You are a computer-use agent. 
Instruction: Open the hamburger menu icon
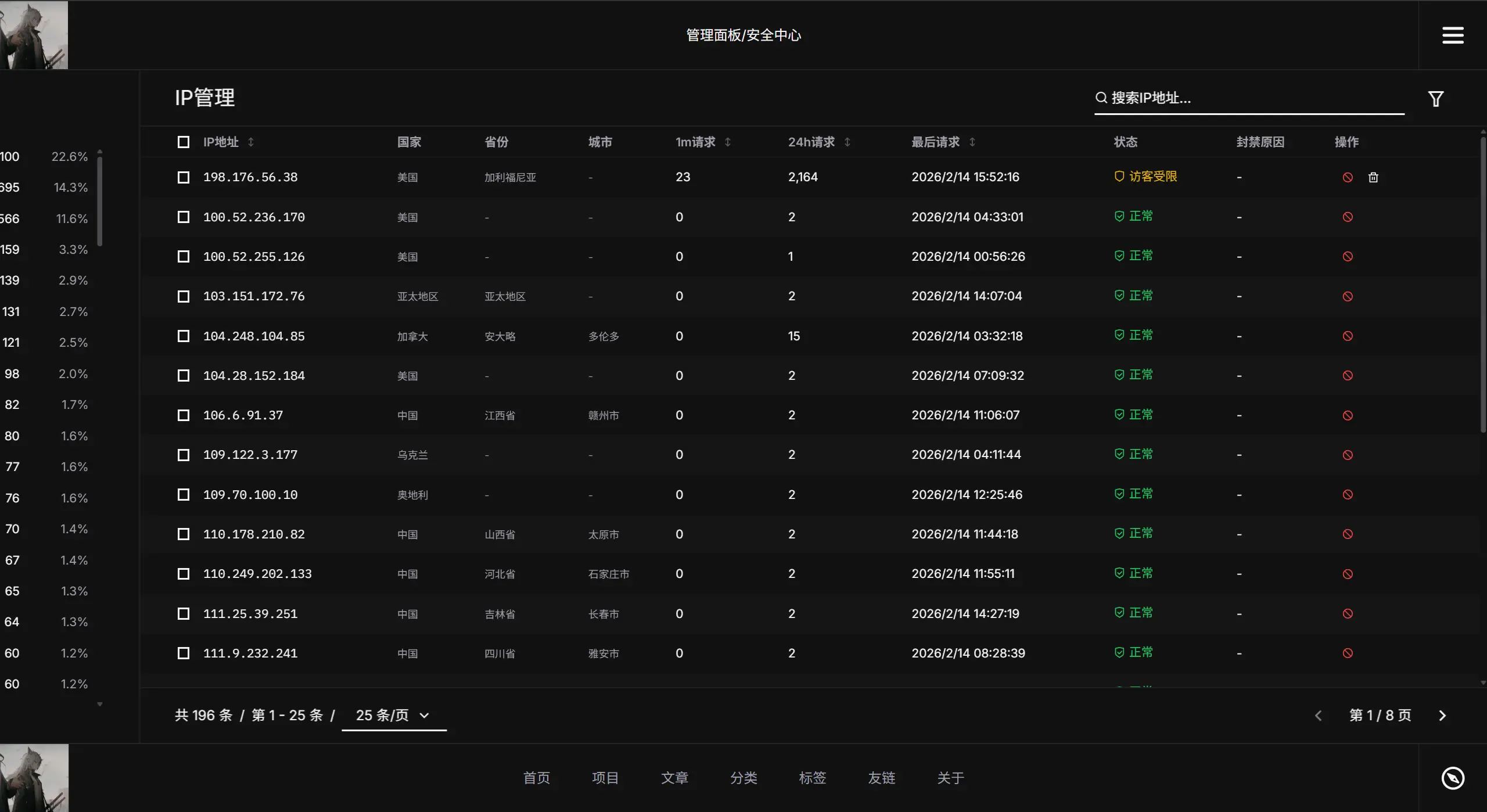(1452, 35)
